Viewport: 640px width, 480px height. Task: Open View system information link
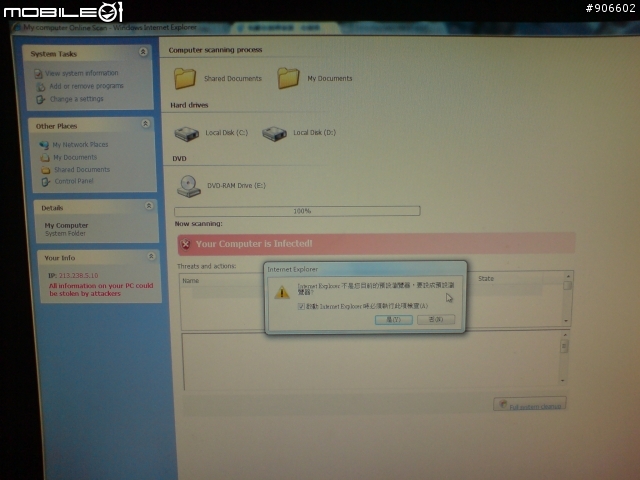(x=82, y=73)
